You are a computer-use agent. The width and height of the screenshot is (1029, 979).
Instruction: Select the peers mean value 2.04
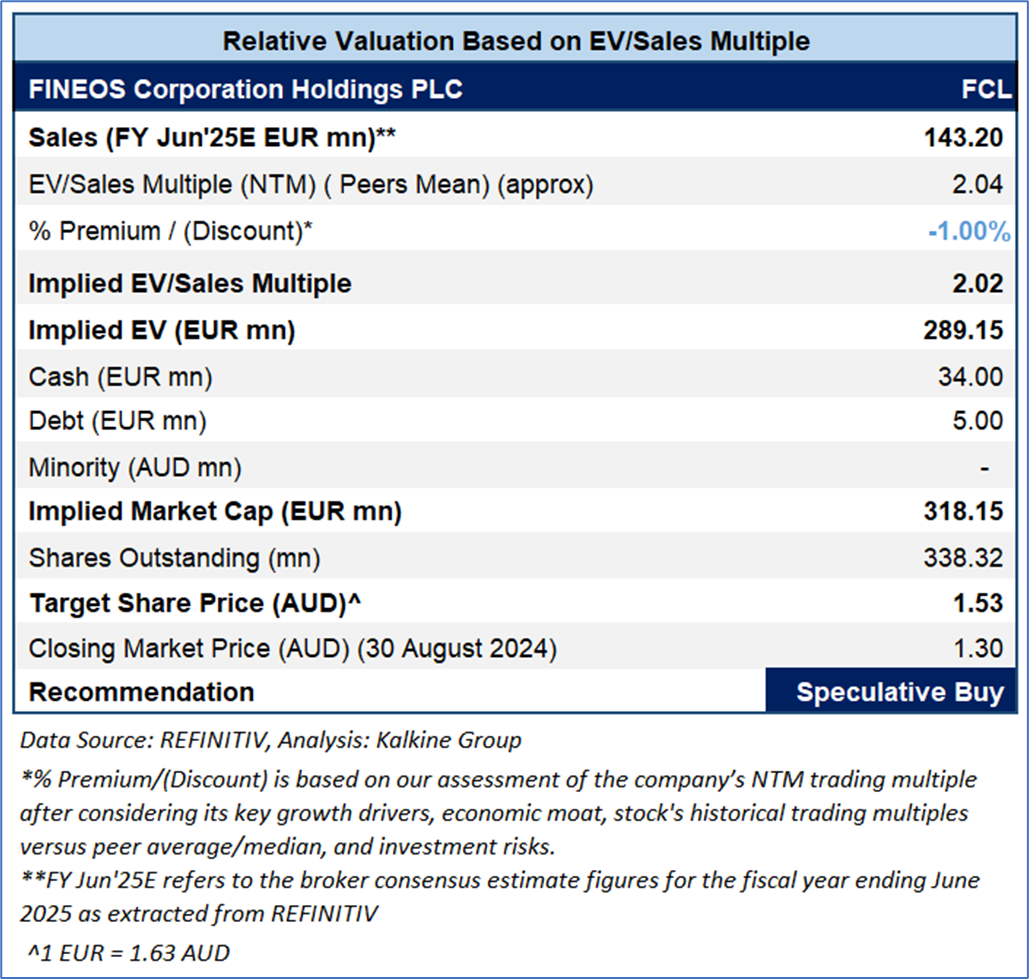(x=978, y=185)
